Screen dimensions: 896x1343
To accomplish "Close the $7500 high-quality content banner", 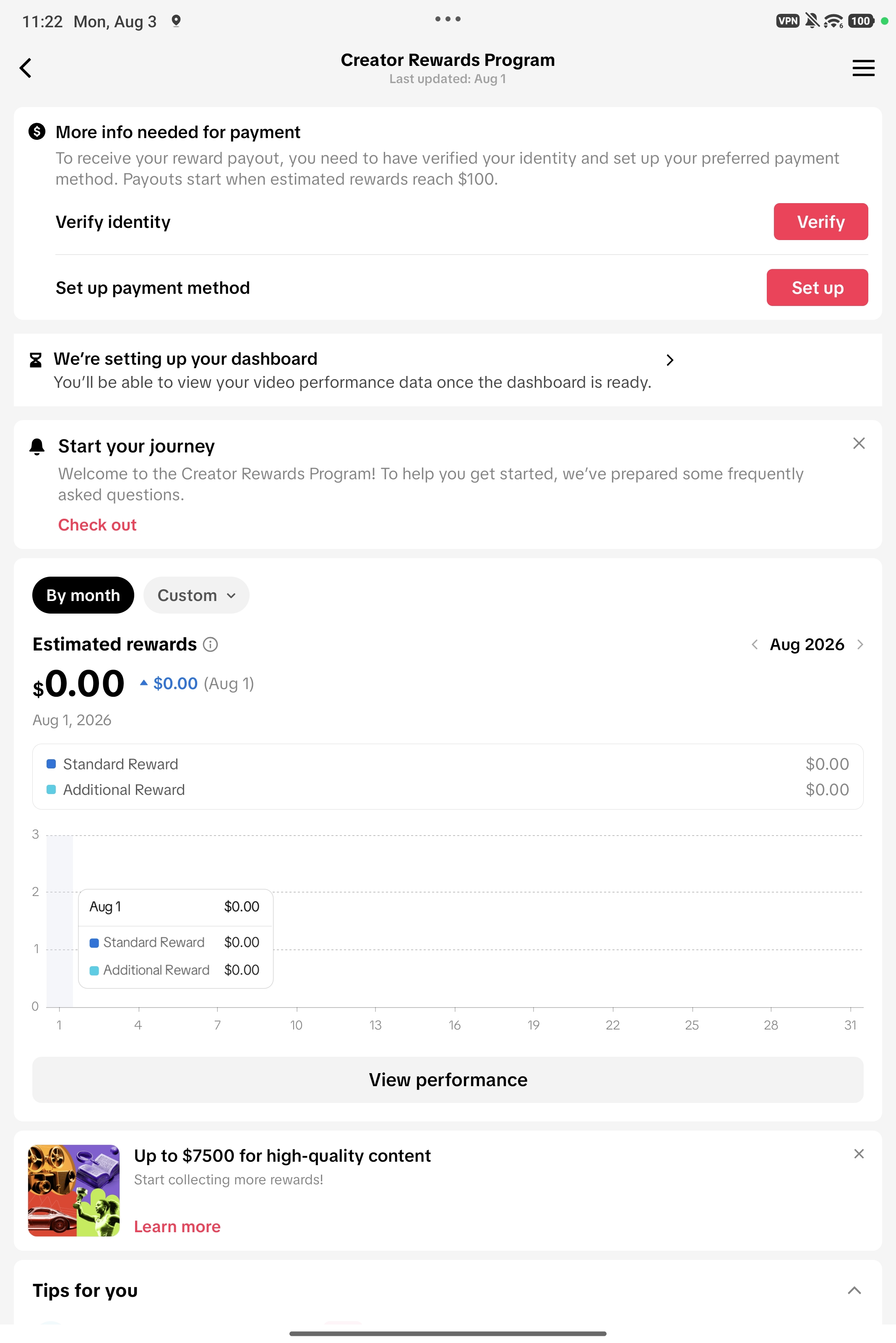I will click(x=858, y=1154).
